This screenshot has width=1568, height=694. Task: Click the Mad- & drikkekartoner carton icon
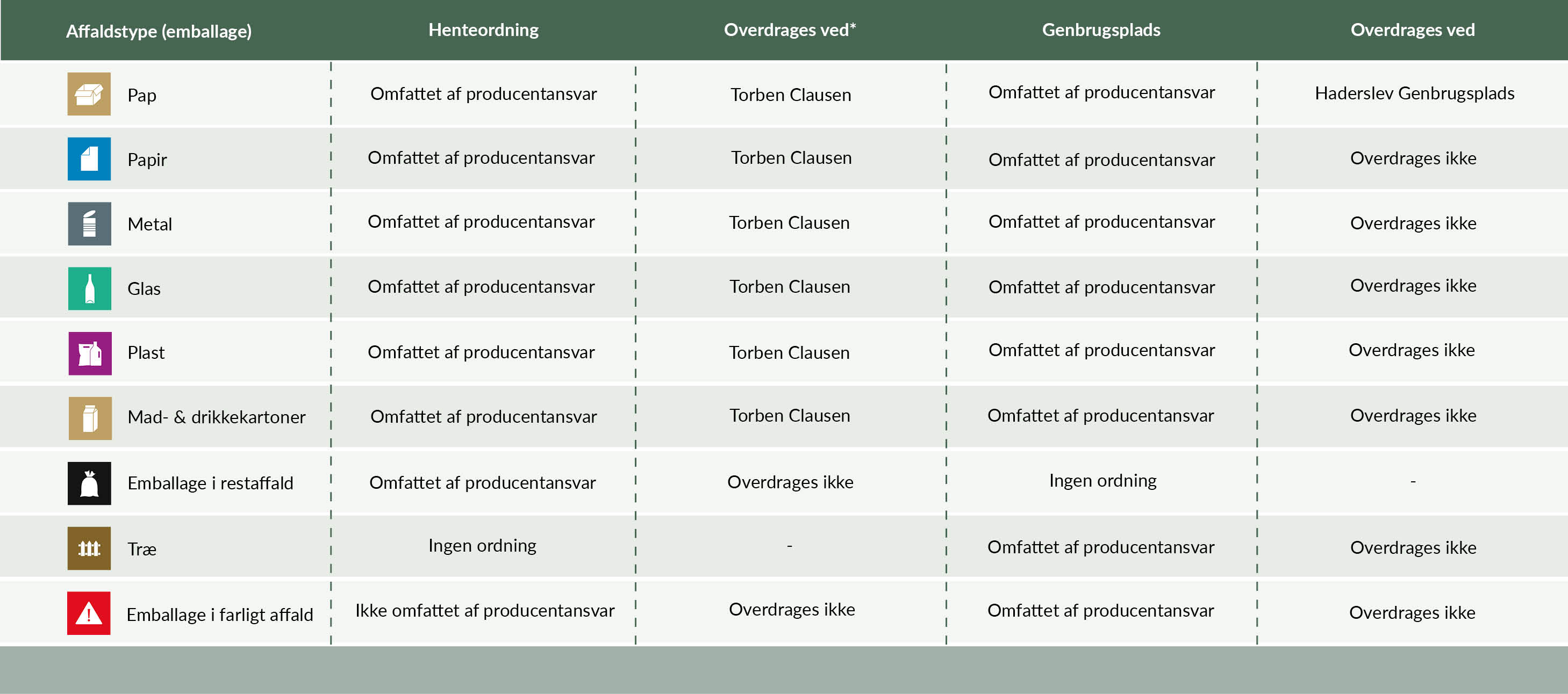click(89, 418)
